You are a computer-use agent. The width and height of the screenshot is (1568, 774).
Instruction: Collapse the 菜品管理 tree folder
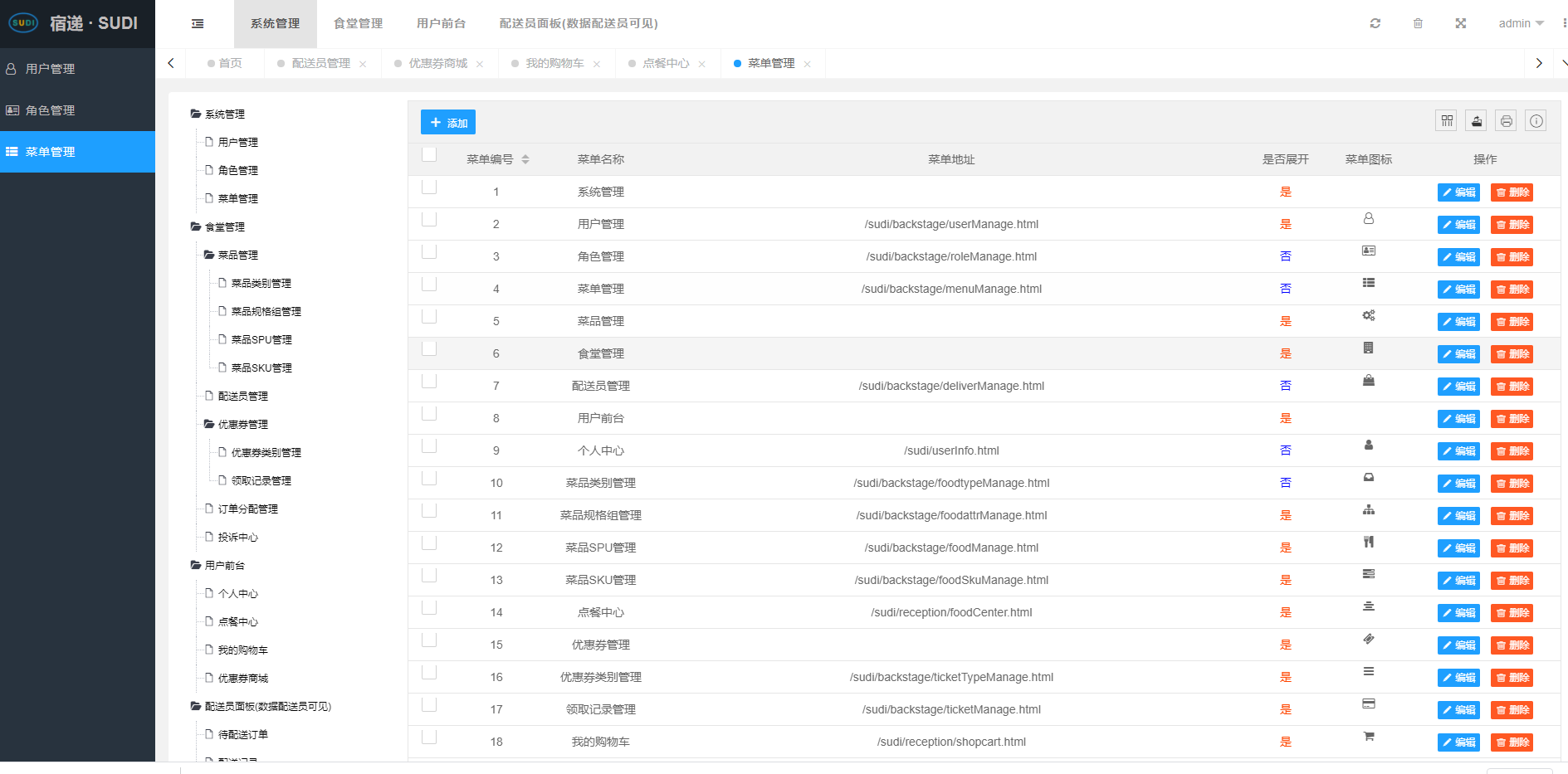[x=209, y=255]
